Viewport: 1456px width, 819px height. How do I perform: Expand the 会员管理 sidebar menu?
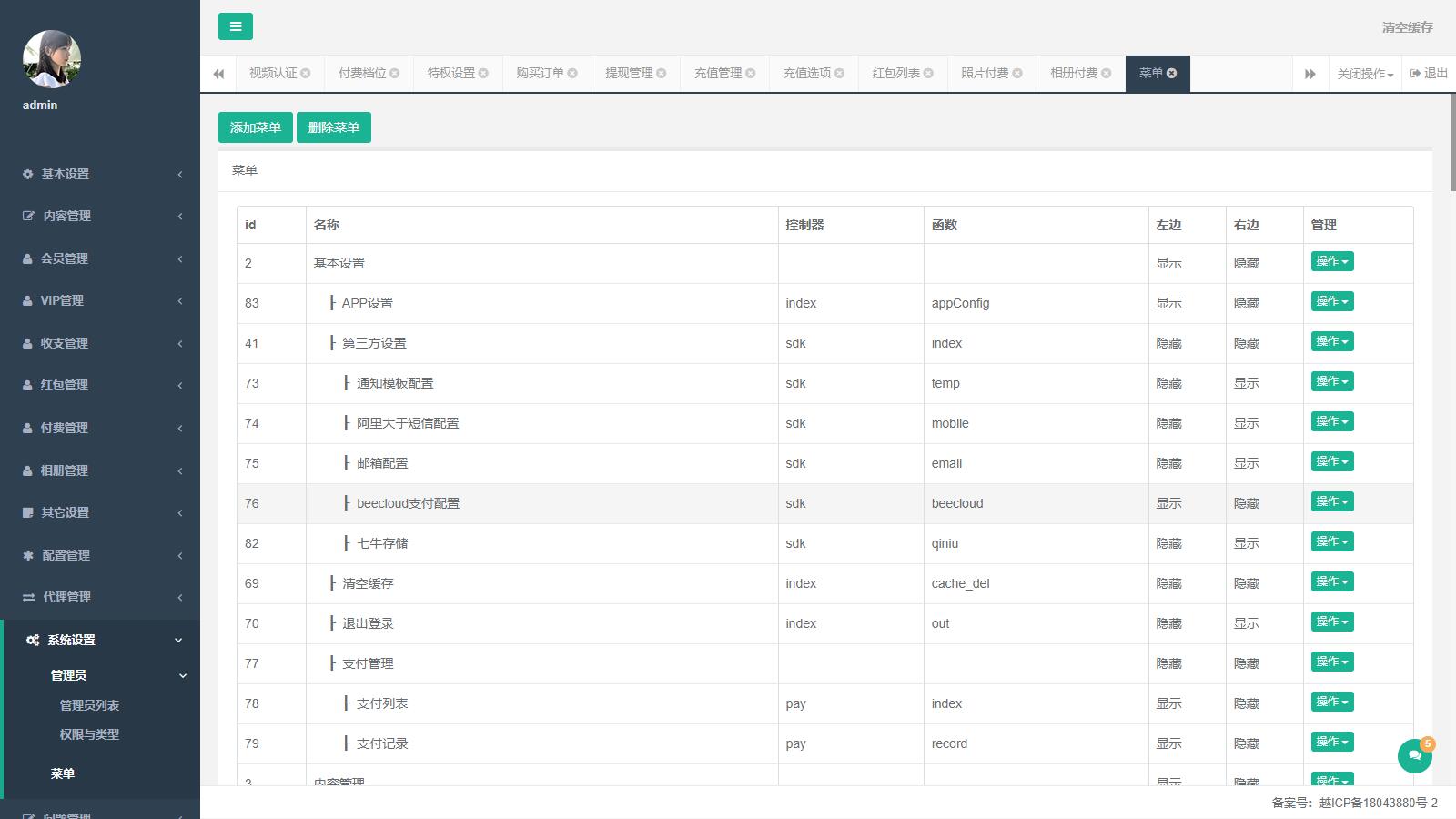(100, 258)
